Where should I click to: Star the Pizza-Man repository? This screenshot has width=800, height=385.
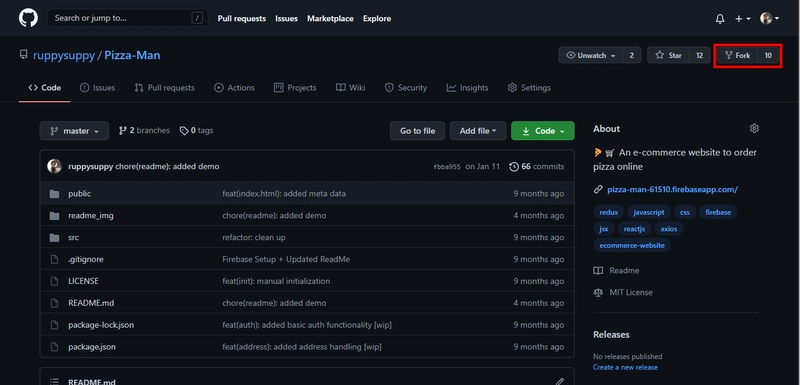(x=668, y=55)
